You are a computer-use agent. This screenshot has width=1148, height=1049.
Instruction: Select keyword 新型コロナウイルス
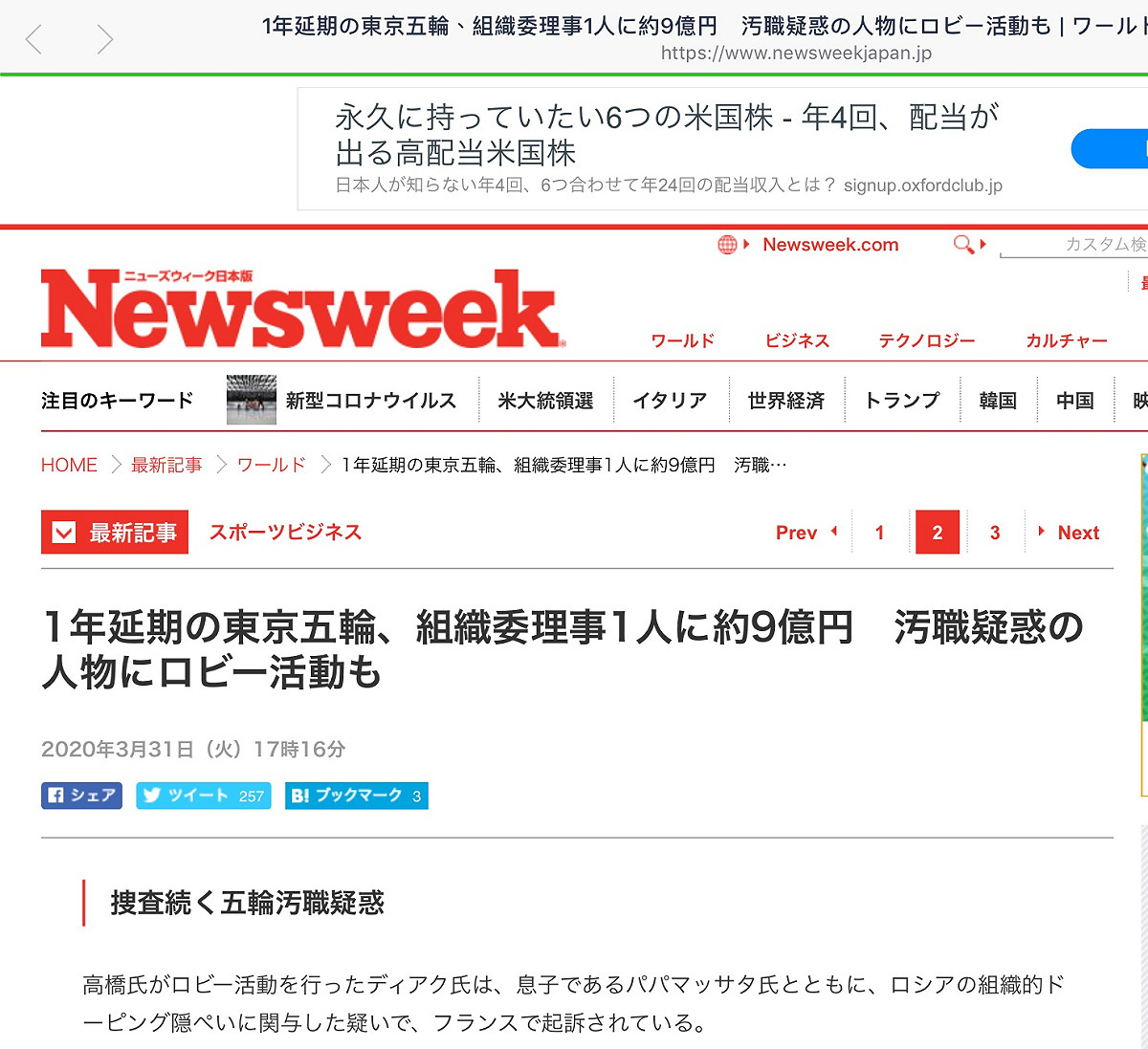pyautogui.click(x=371, y=401)
